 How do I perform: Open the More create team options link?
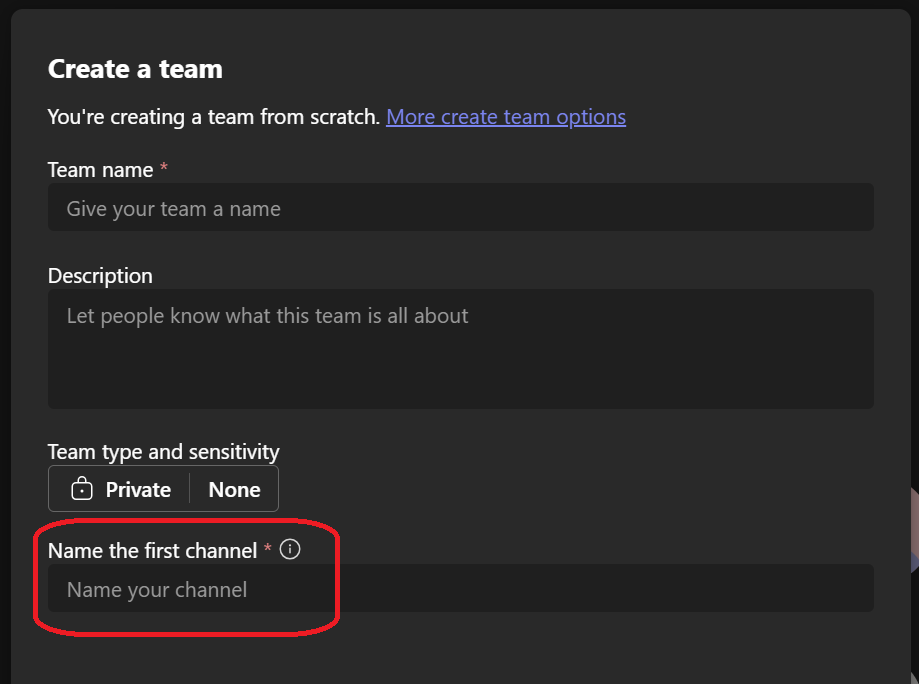click(505, 117)
